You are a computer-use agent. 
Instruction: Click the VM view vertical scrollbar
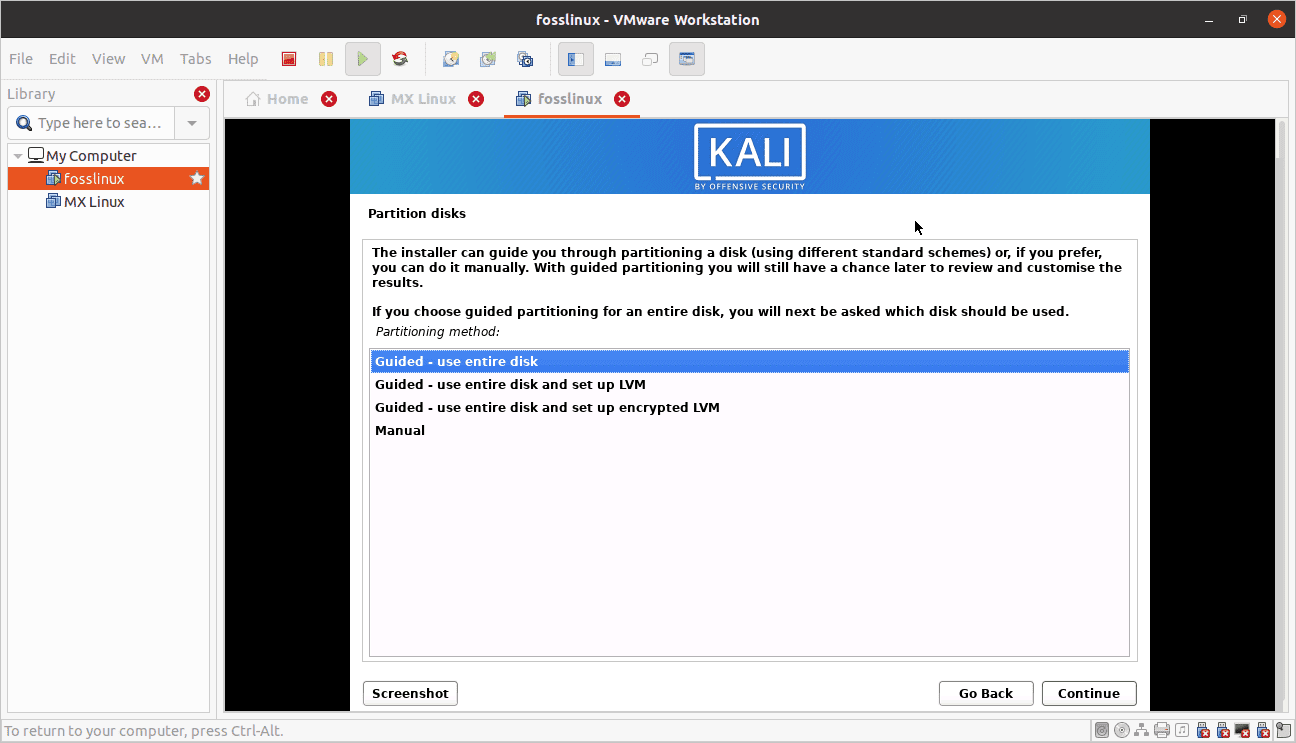(1281, 415)
